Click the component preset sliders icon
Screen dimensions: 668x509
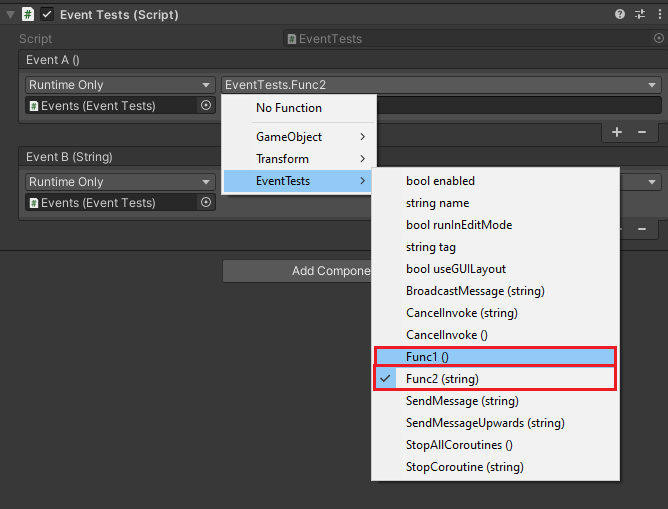(640, 15)
